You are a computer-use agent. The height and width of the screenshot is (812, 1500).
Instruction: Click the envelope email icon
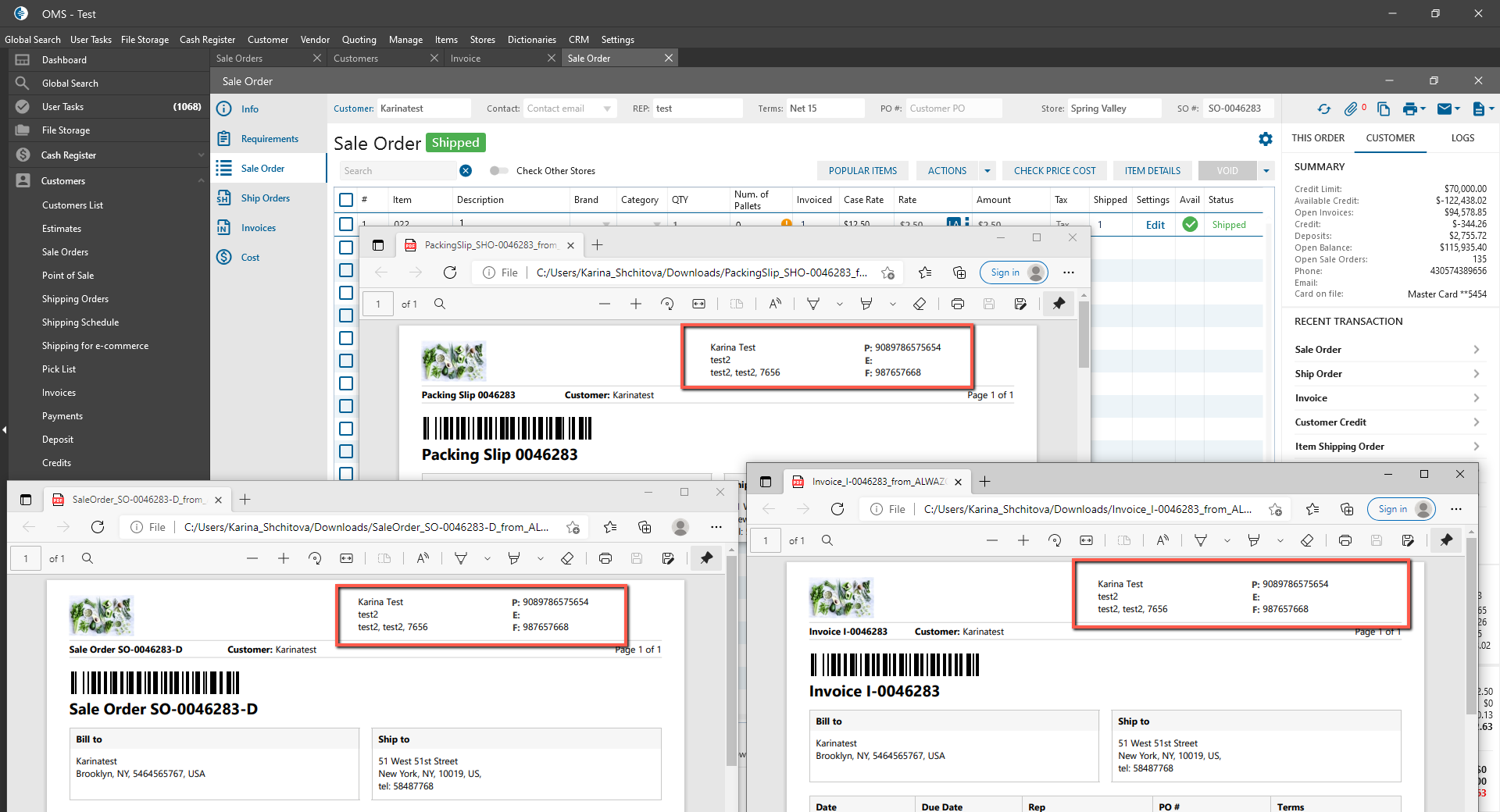[1445, 109]
